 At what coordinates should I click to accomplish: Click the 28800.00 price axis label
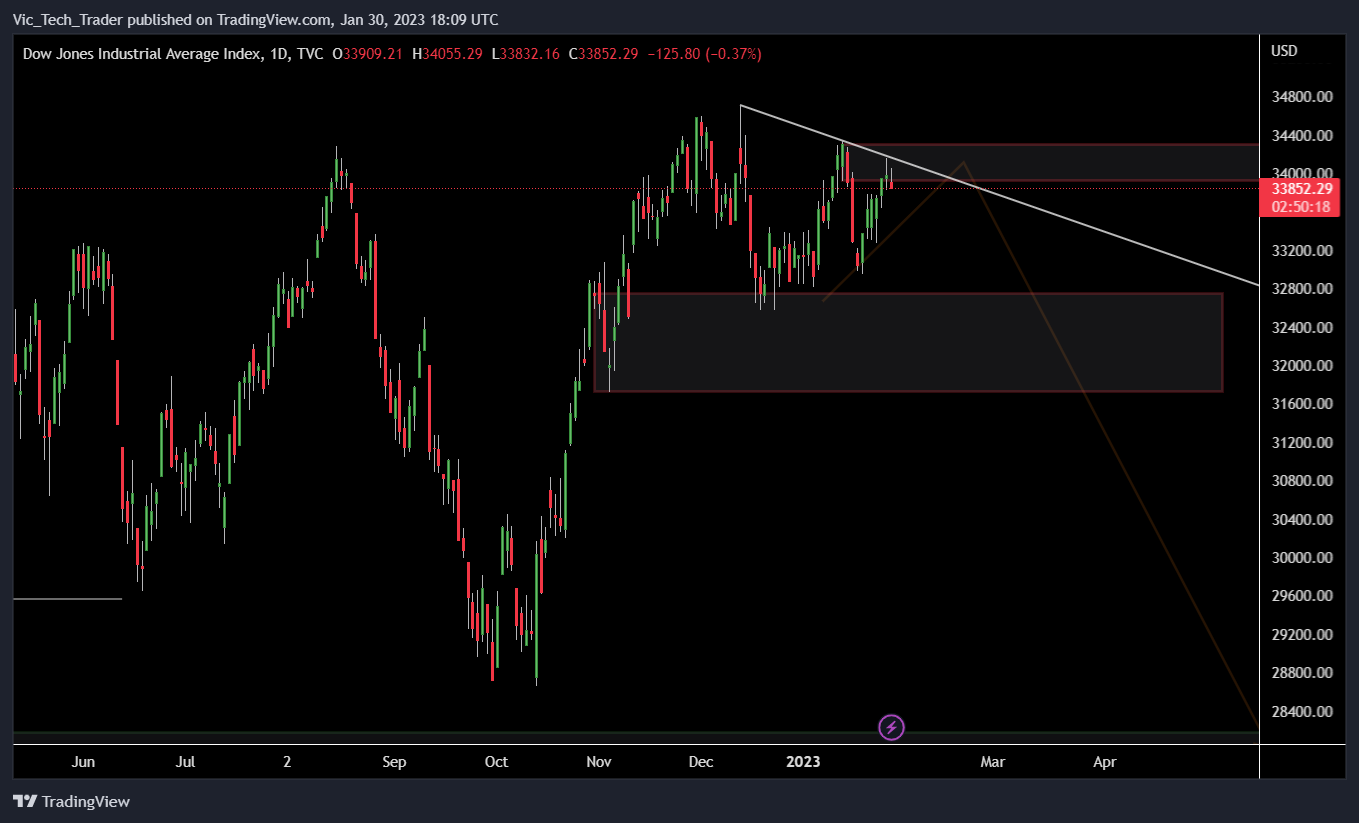tap(1302, 673)
